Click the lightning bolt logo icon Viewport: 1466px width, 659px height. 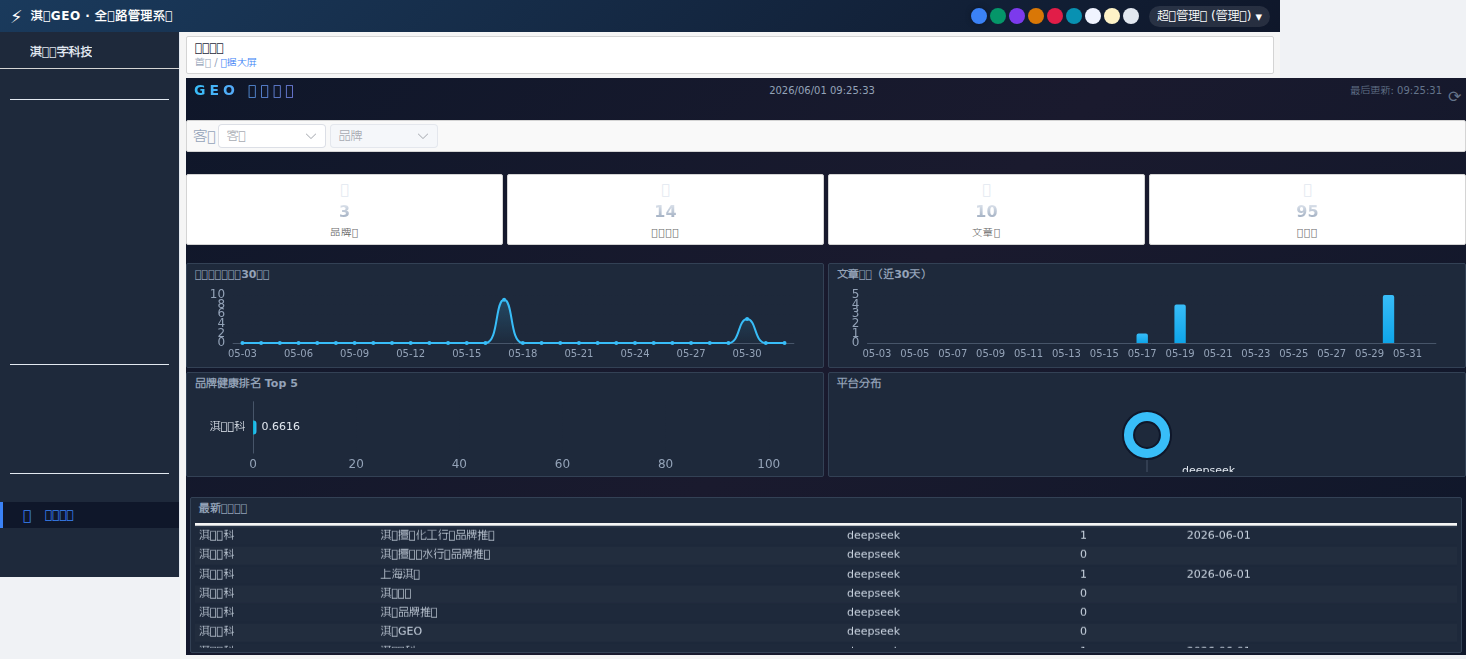point(16,16)
